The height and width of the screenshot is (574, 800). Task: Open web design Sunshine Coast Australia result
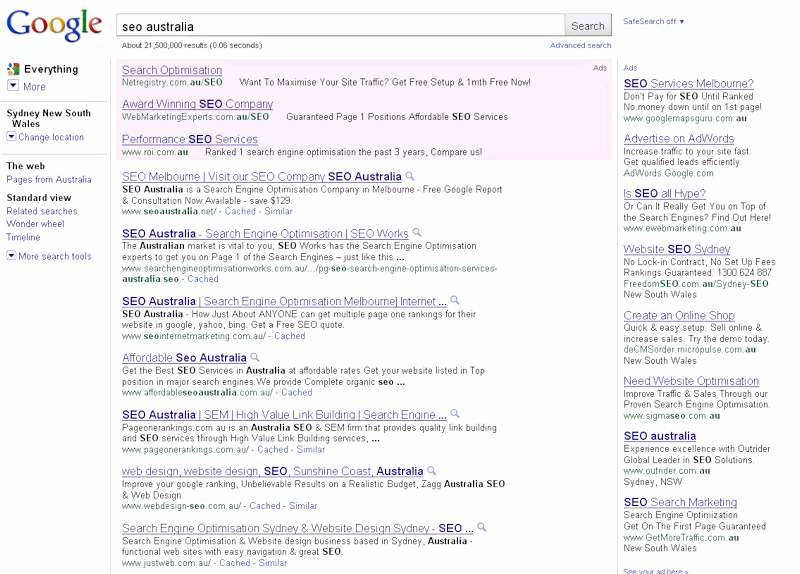(272, 471)
